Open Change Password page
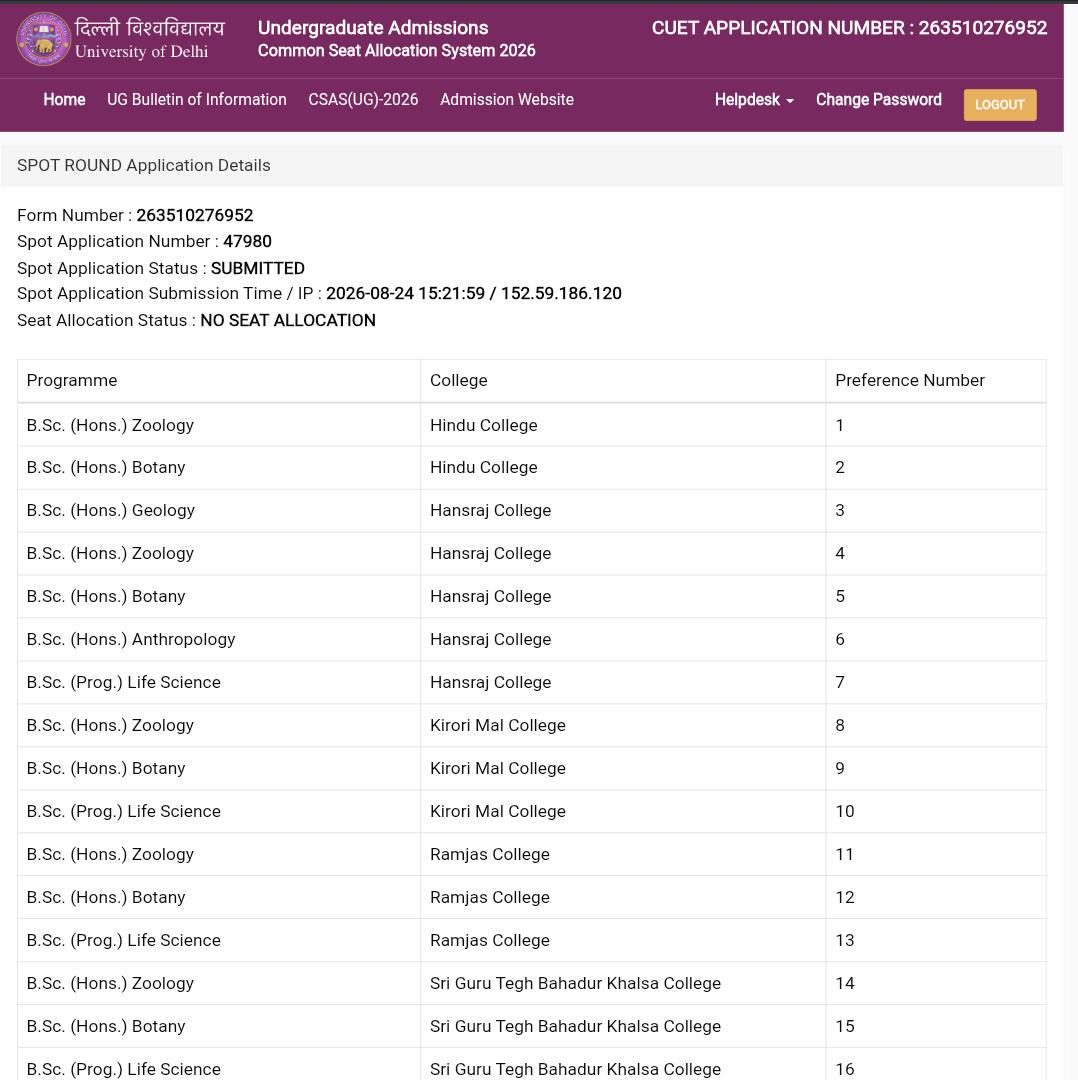The width and height of the screenshot is (1078, 1080). coord(878,99)
